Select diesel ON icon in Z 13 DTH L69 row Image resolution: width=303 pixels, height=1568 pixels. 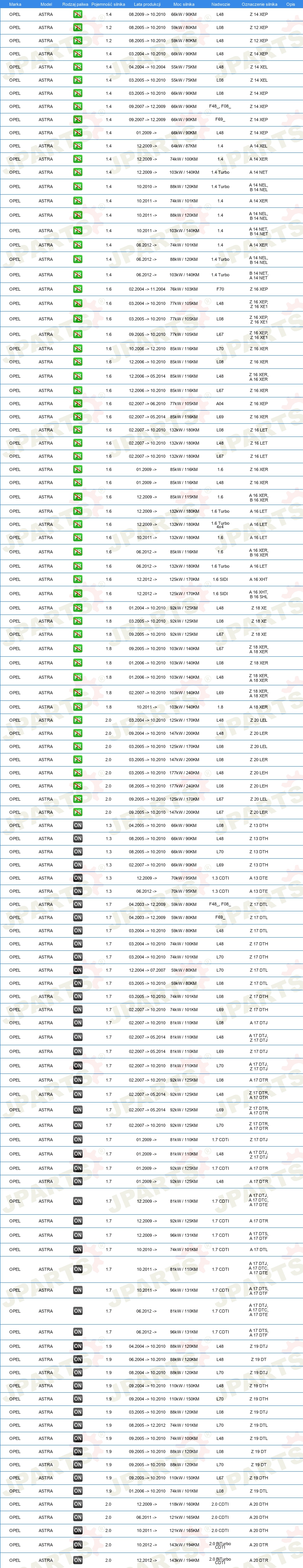tap(77, 865)
